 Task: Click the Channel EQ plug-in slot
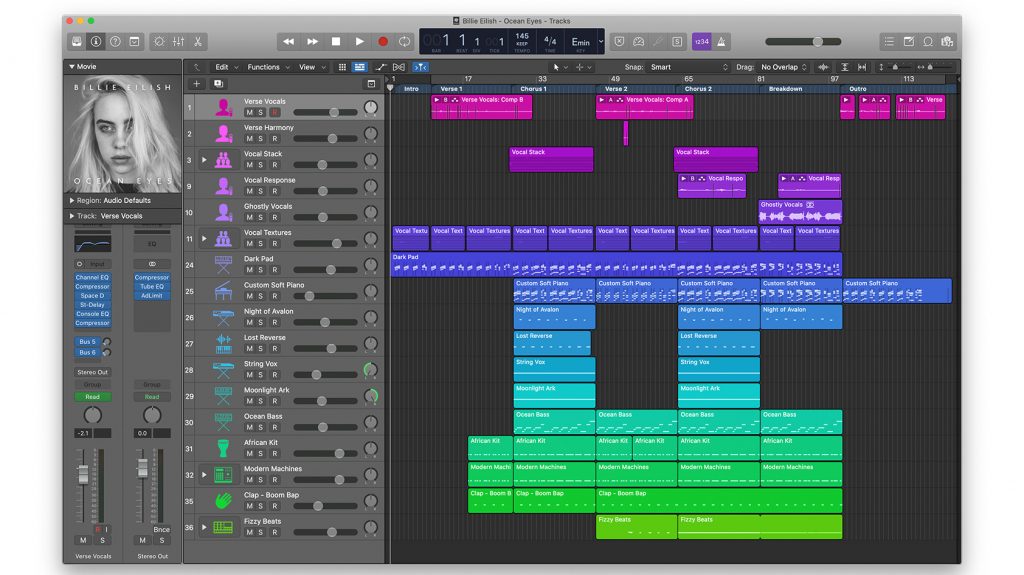click(x=92, y=277)
